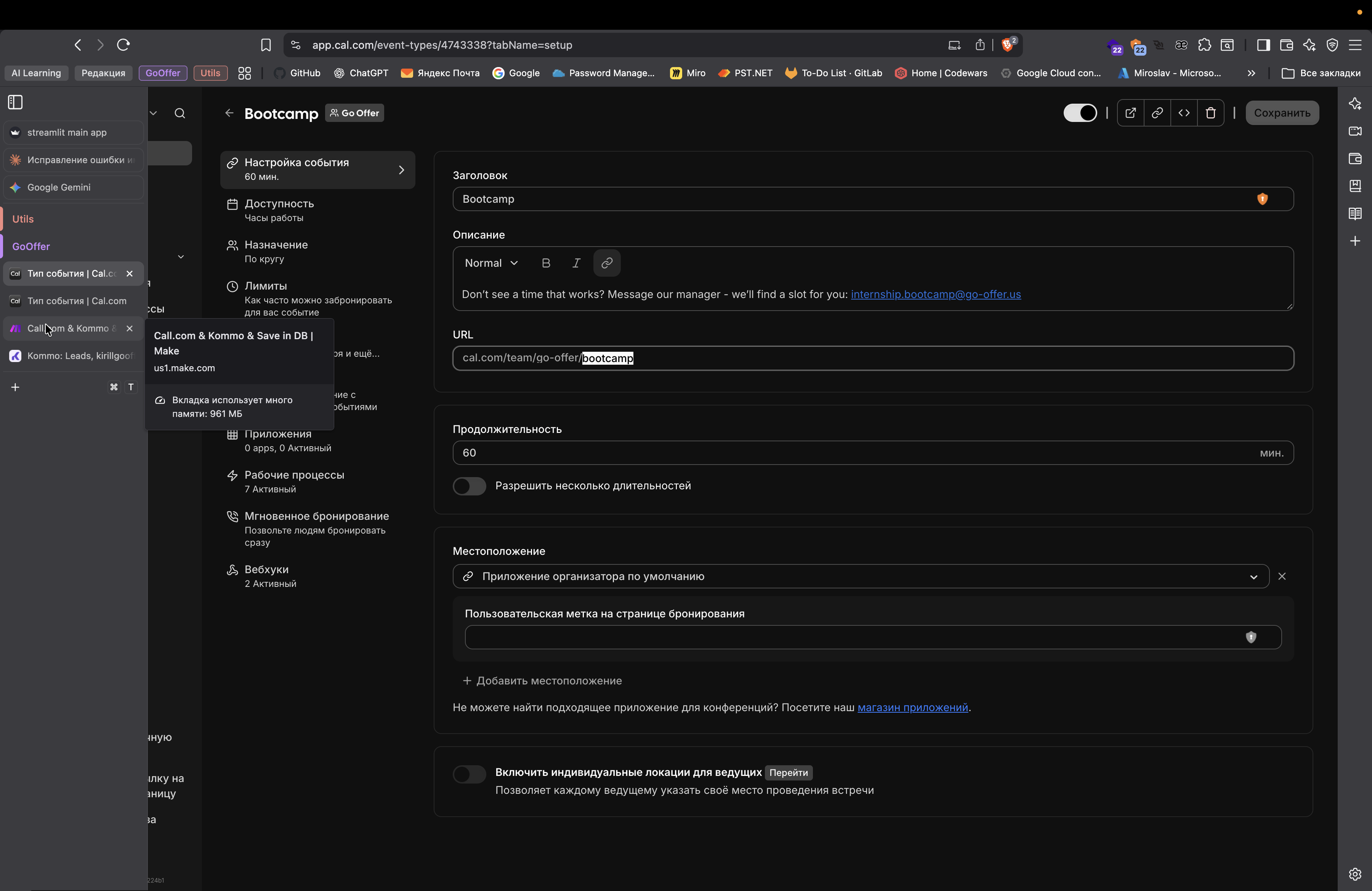Copy event link with chain icon
Screen dimensions: 1372x891
(x=1157, y=113)
